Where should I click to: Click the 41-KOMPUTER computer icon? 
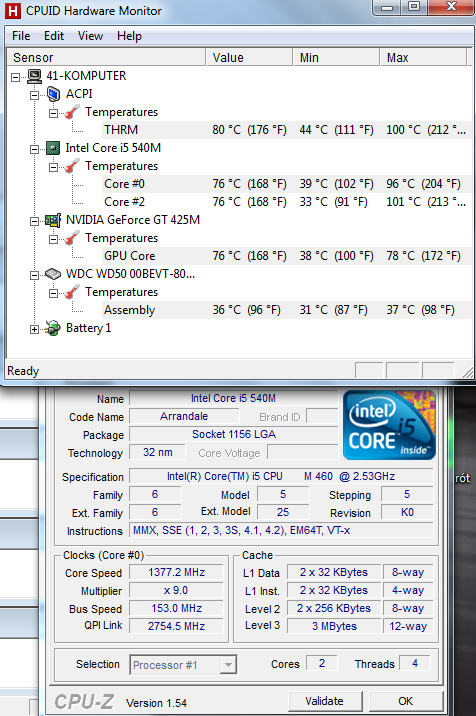coord(34,76)
